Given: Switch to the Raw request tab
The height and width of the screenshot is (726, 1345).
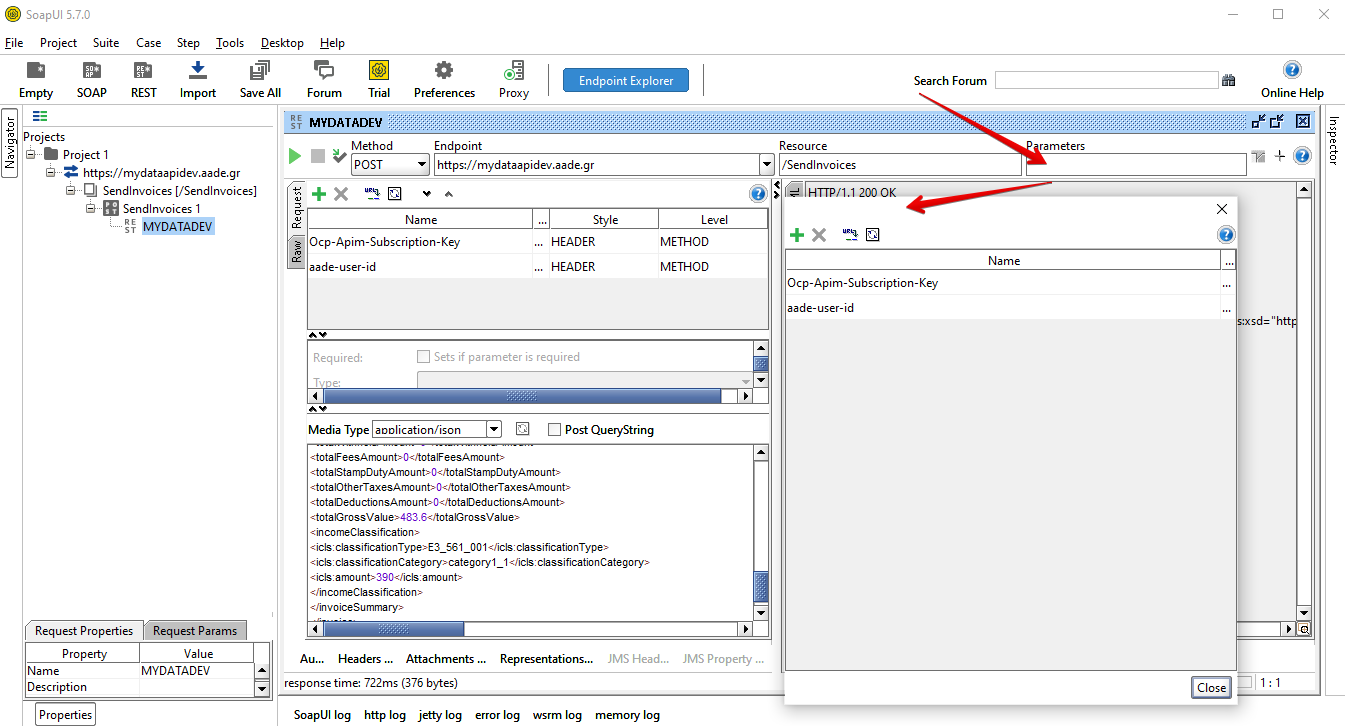Looking at the screenshot, I should click(296, 252).
